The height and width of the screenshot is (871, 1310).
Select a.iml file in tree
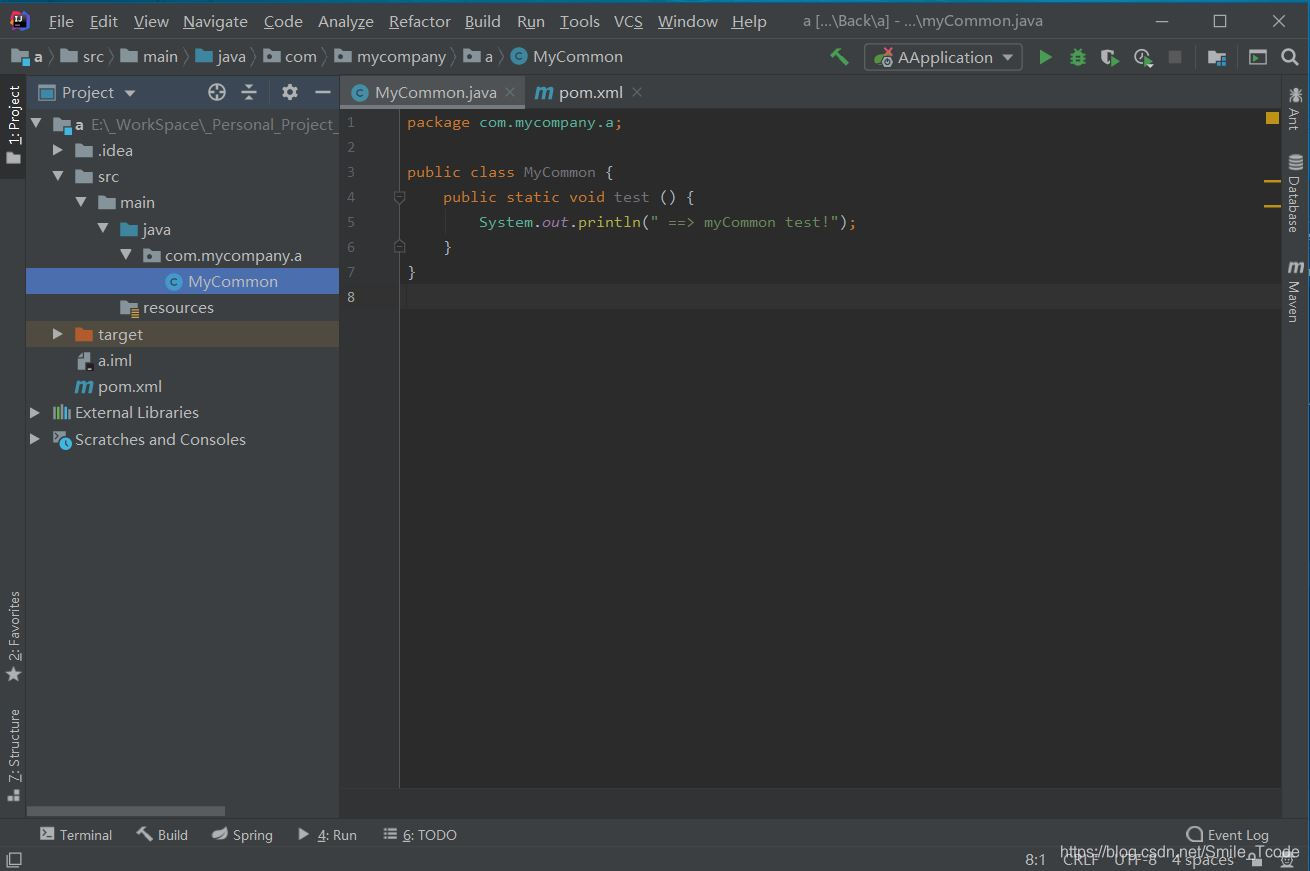click(x=115, y=360)
